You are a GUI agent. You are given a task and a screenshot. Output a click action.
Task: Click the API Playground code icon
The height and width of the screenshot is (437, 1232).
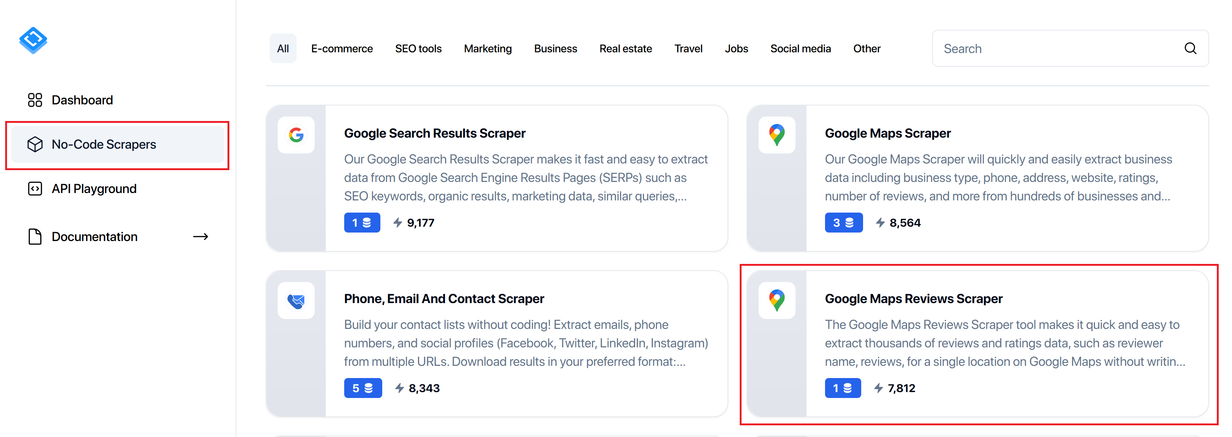(35, 188)
